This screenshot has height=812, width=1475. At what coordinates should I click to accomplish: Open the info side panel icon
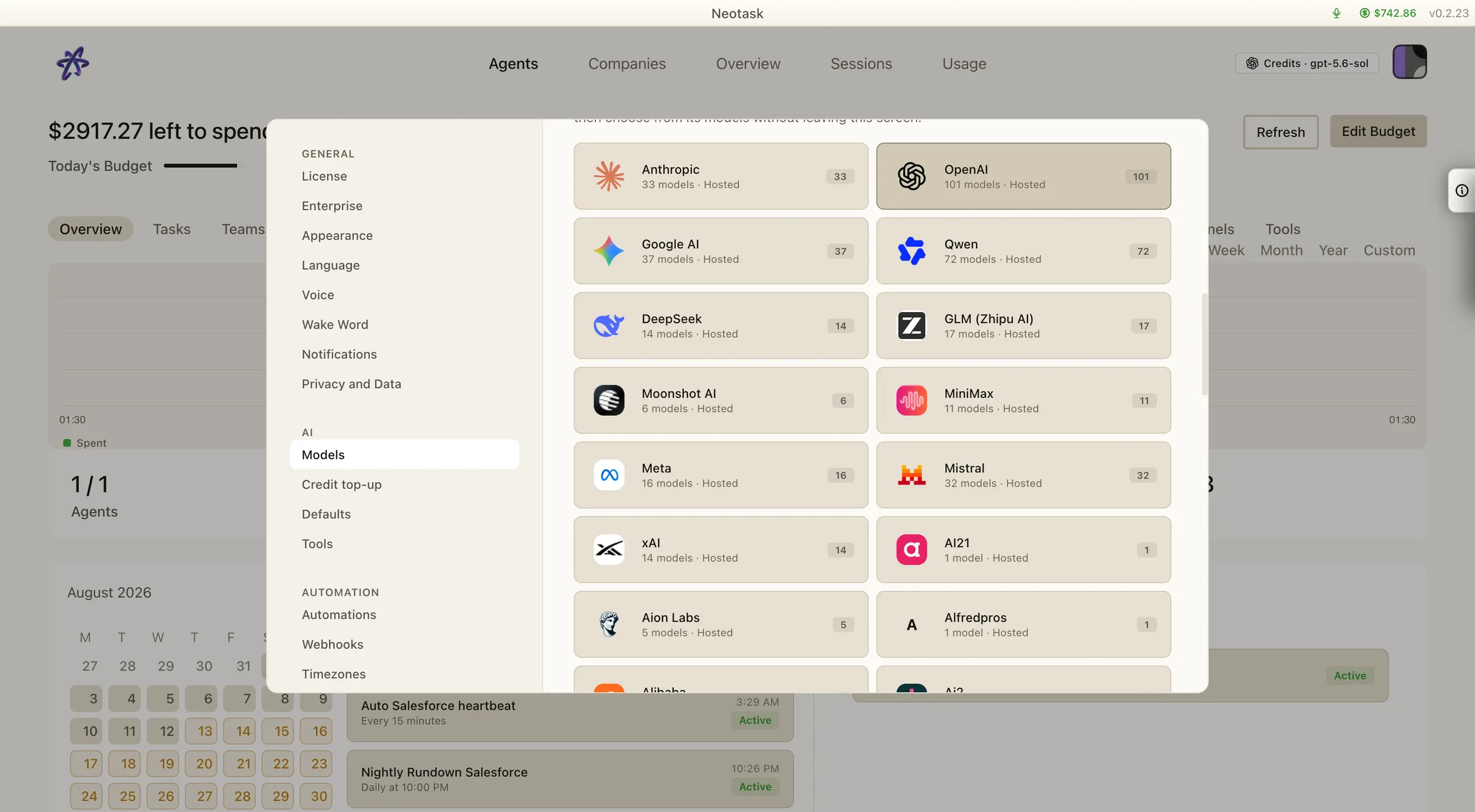click(x=1462, y=190)
